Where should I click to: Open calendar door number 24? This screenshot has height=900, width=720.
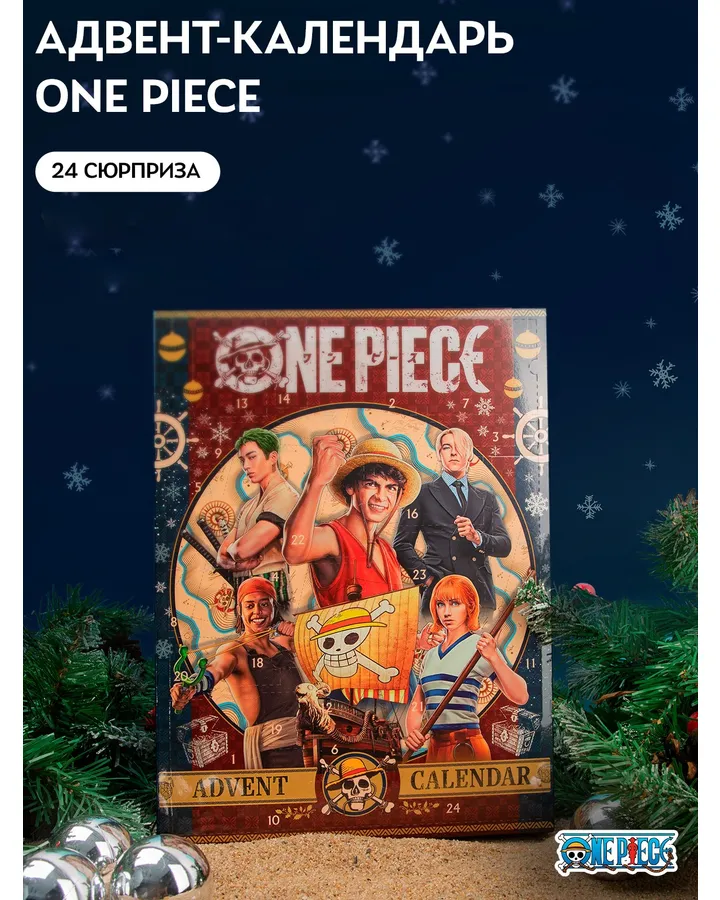click(453, 808)
